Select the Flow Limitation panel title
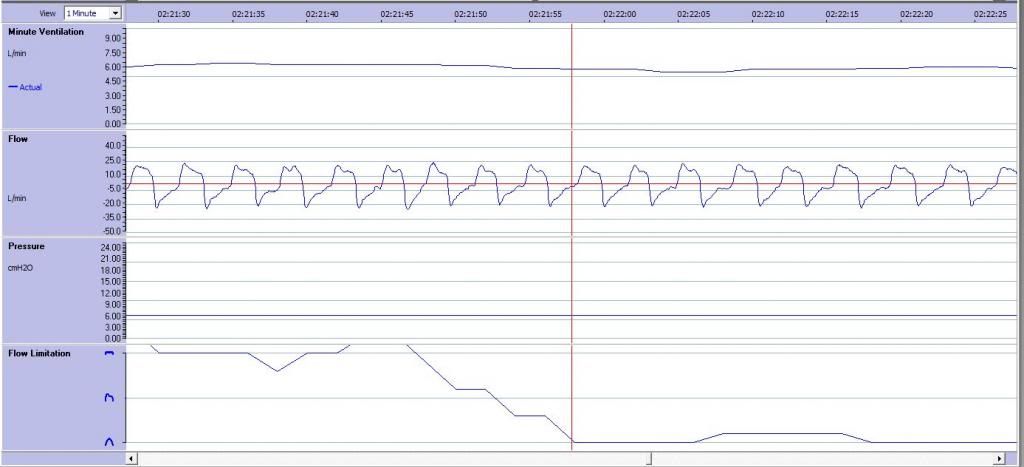Screen dimensions: 1024x467 pyautogui.click(x=39, y=353)
